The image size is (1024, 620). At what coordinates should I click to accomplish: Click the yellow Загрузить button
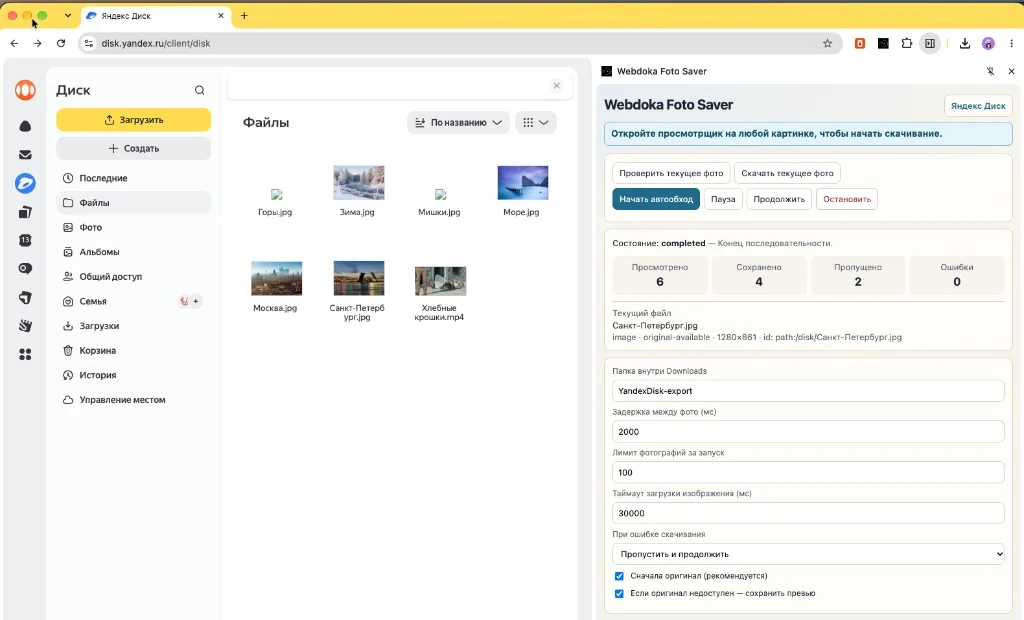click(133, 120)
